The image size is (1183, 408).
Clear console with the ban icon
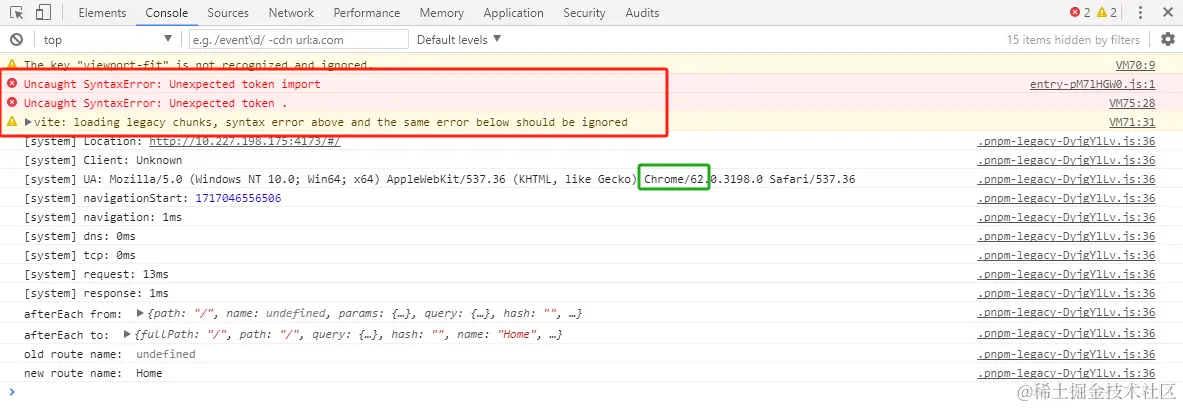tap(16, 39)
